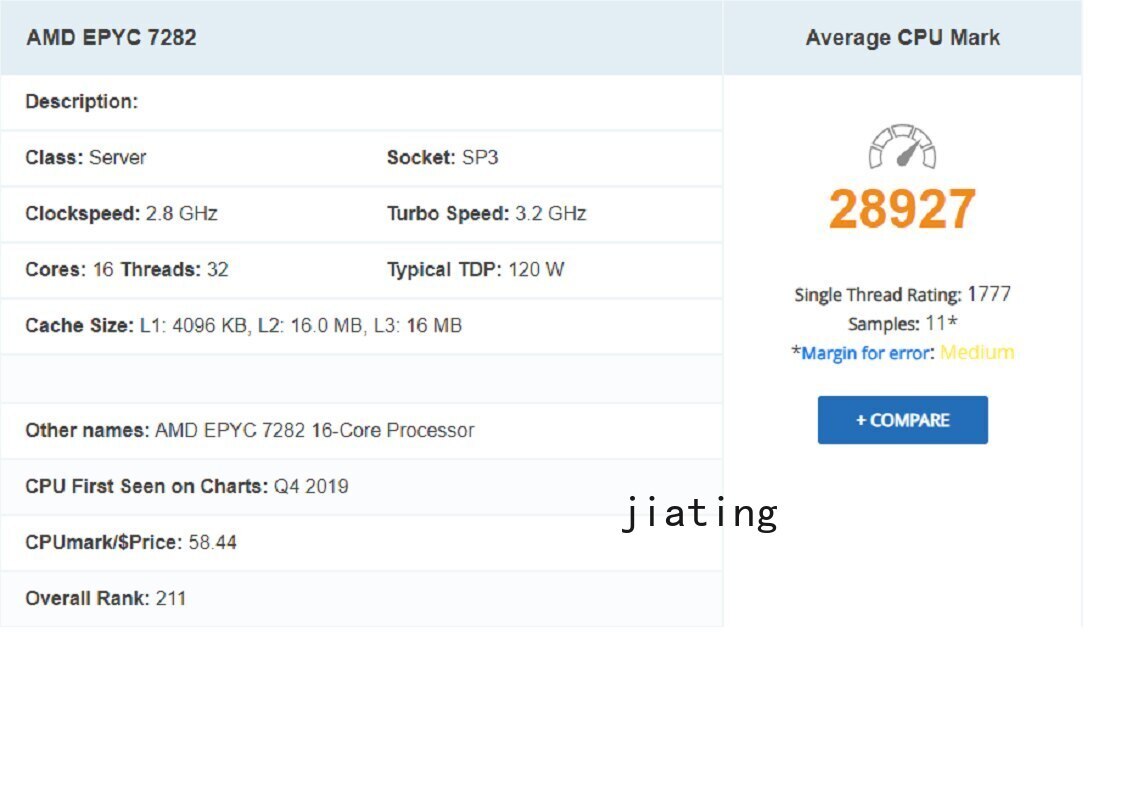Click the Average CPU Mark header

pyautogui.click(x=902, y=38)
